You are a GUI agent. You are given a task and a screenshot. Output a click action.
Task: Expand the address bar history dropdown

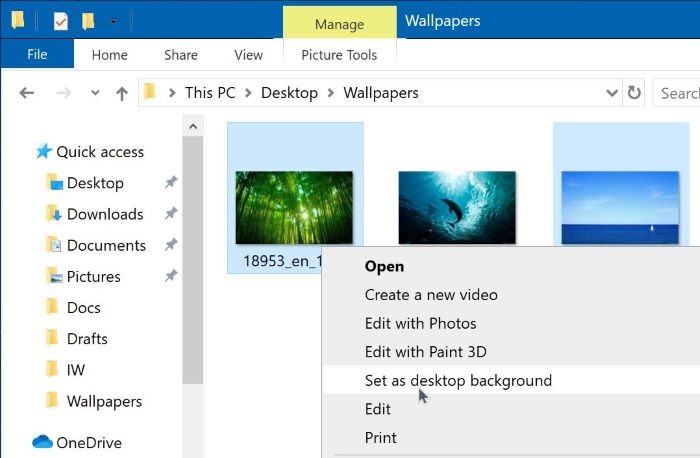(612, 93)
